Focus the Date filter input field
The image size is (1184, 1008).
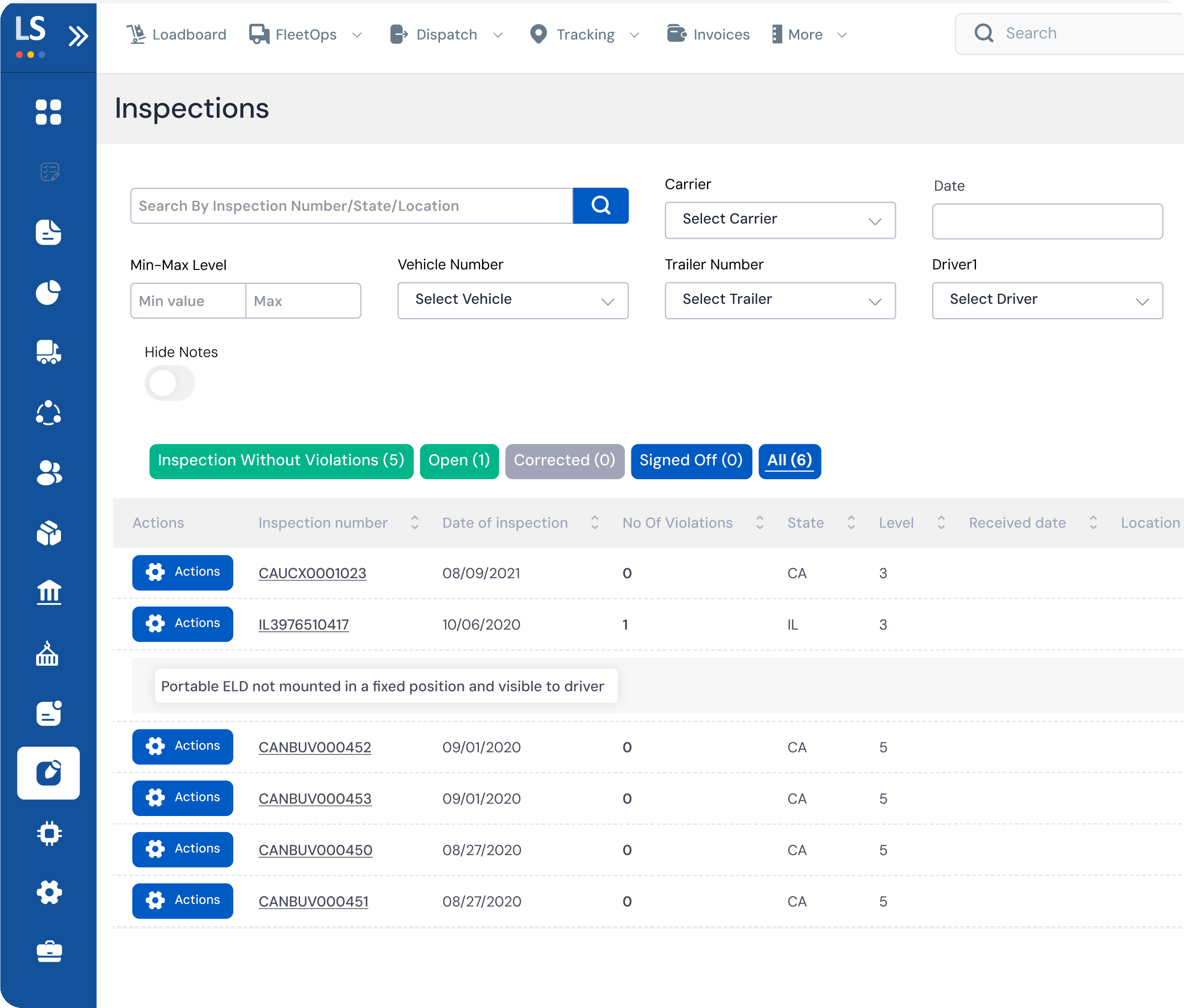[1047, 221]
